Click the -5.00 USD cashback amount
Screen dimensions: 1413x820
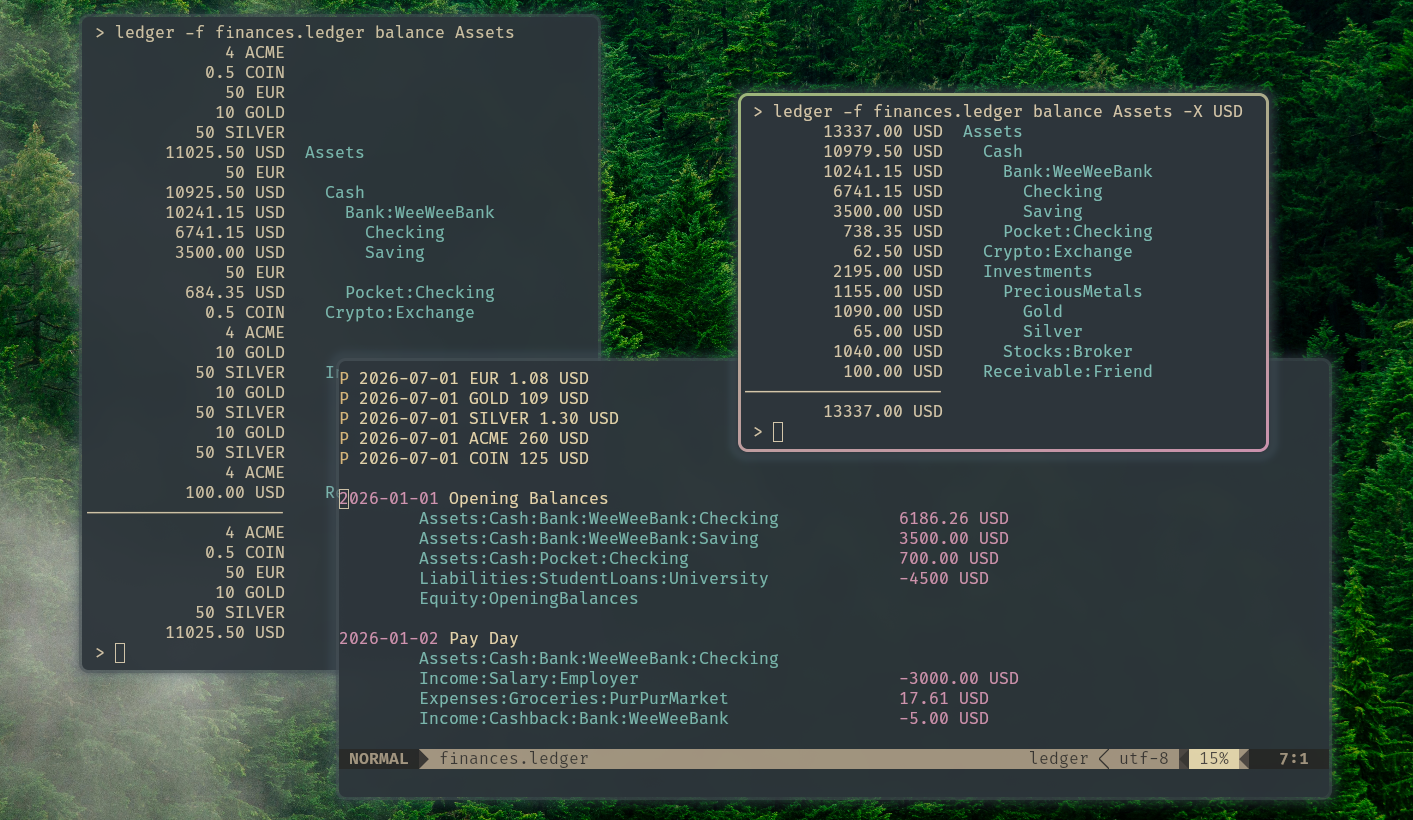(x=944, y=718)
